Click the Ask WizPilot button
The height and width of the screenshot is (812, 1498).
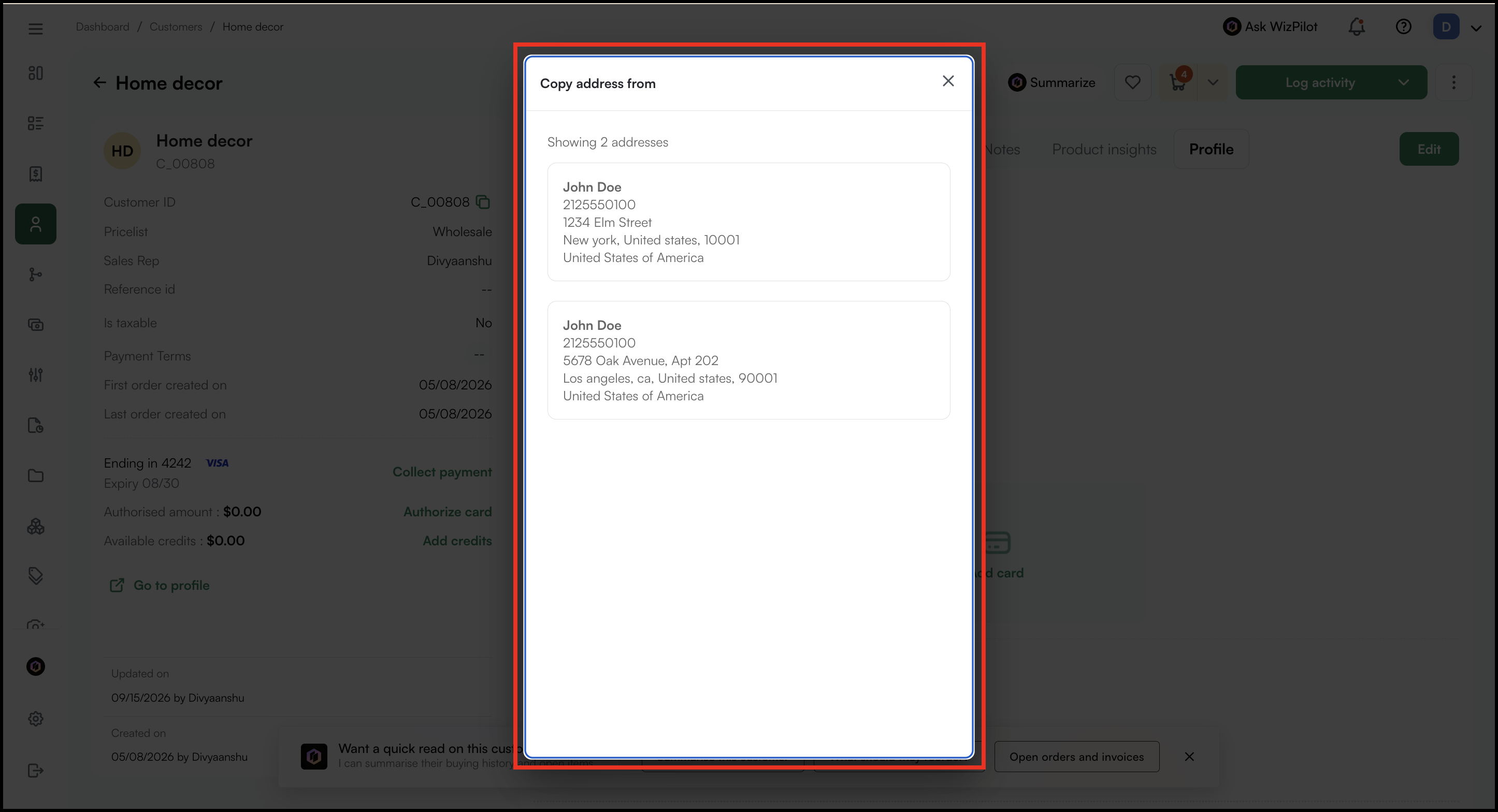click(1270, 27)
